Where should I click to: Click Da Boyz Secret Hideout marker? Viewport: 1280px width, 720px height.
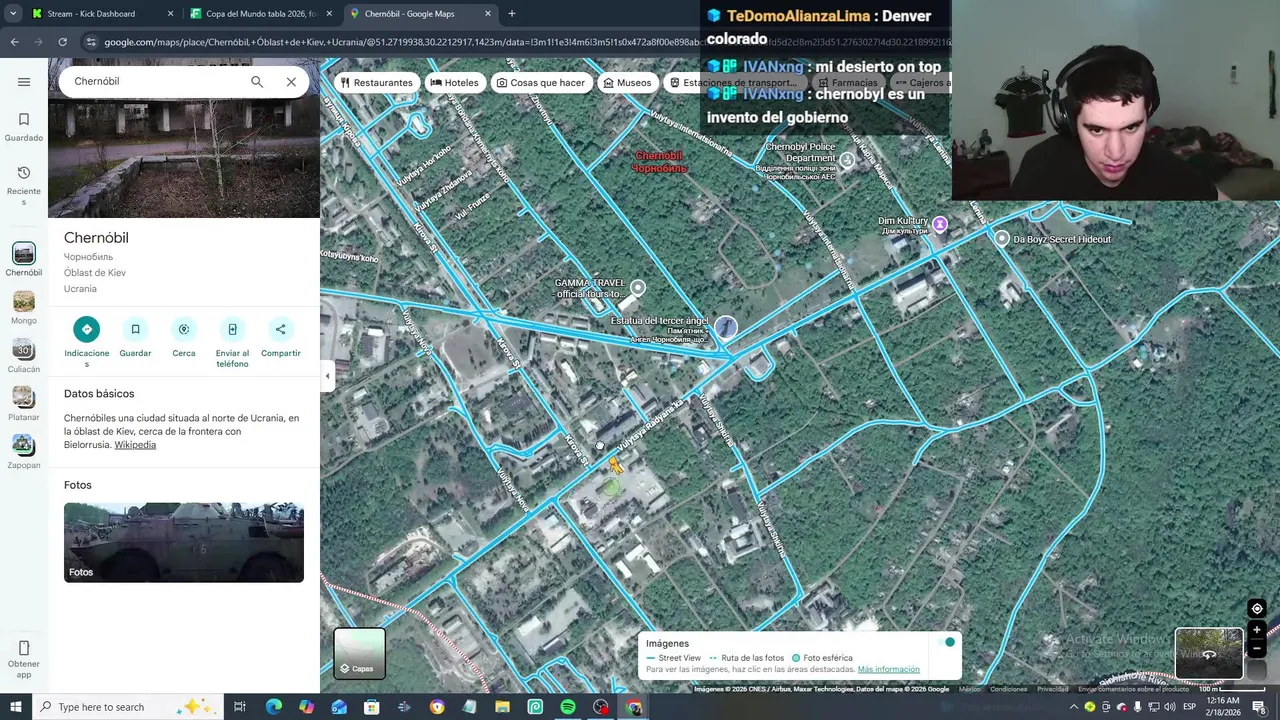pos(1002,238)
